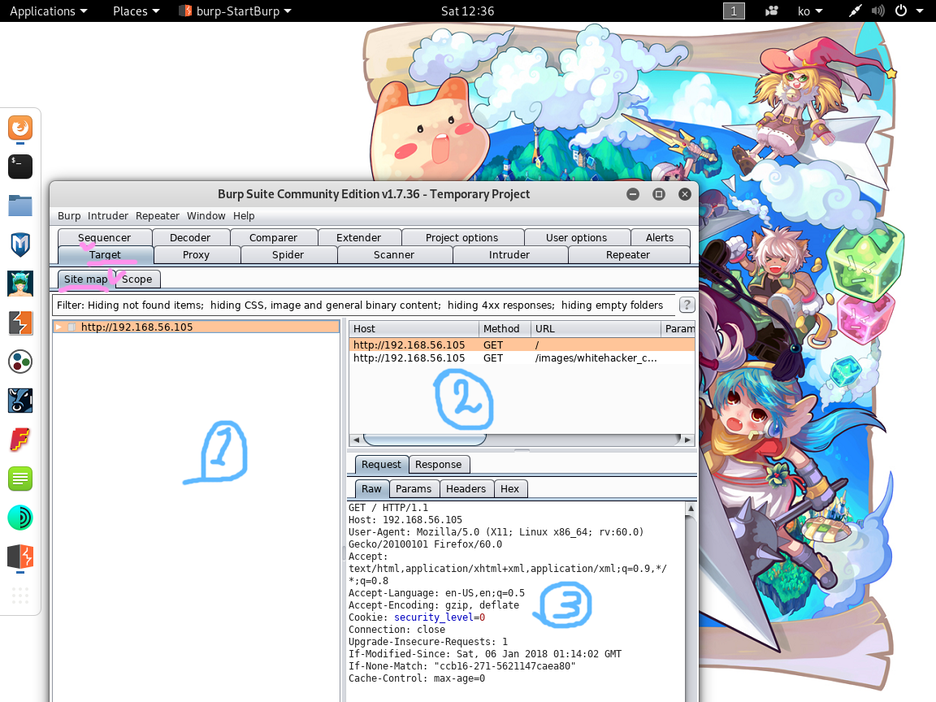The height and width of the screenshot is (702, 936).
Task: Click the horizontal scrollbar right arrow
Action: 688,440
